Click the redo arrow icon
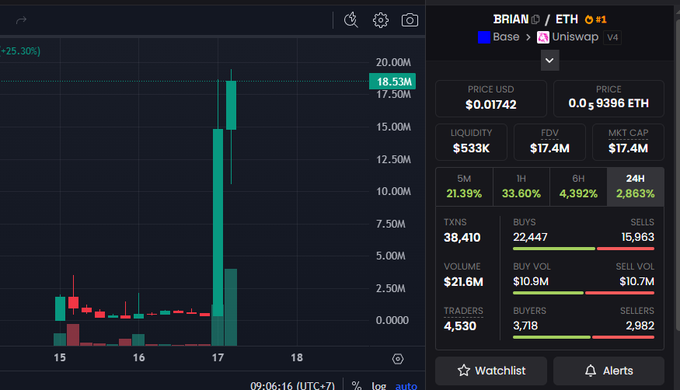The width and height of the screenshot is (680, 390). (x=21, y=20)
